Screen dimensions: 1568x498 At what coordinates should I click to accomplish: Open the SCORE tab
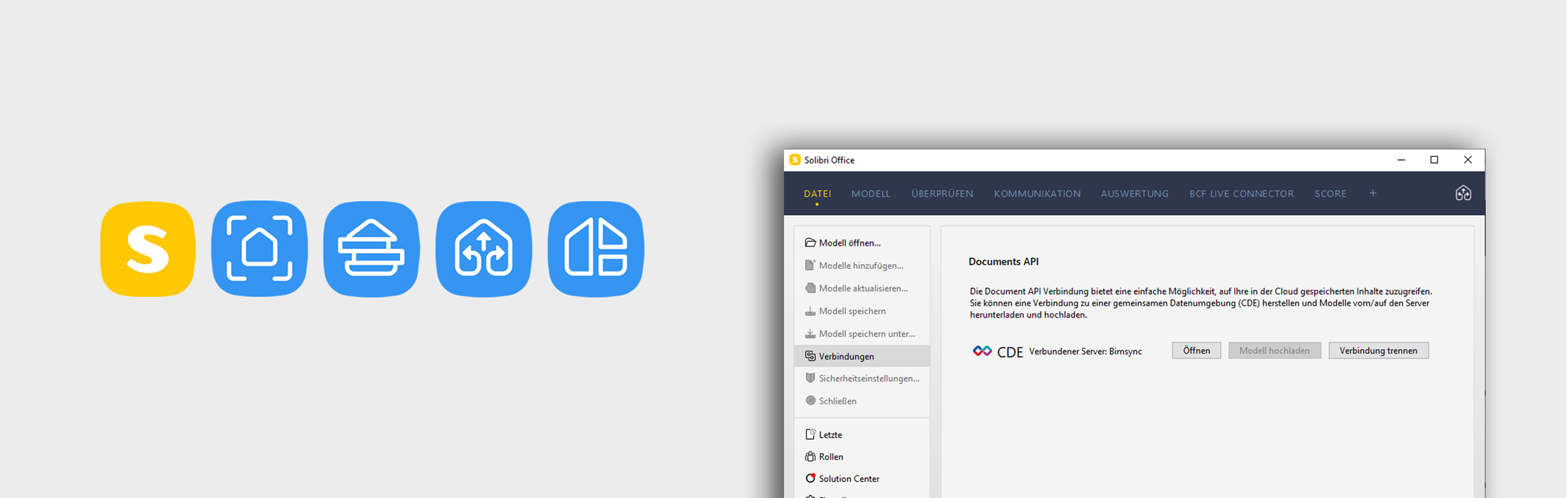point(1330,194)
